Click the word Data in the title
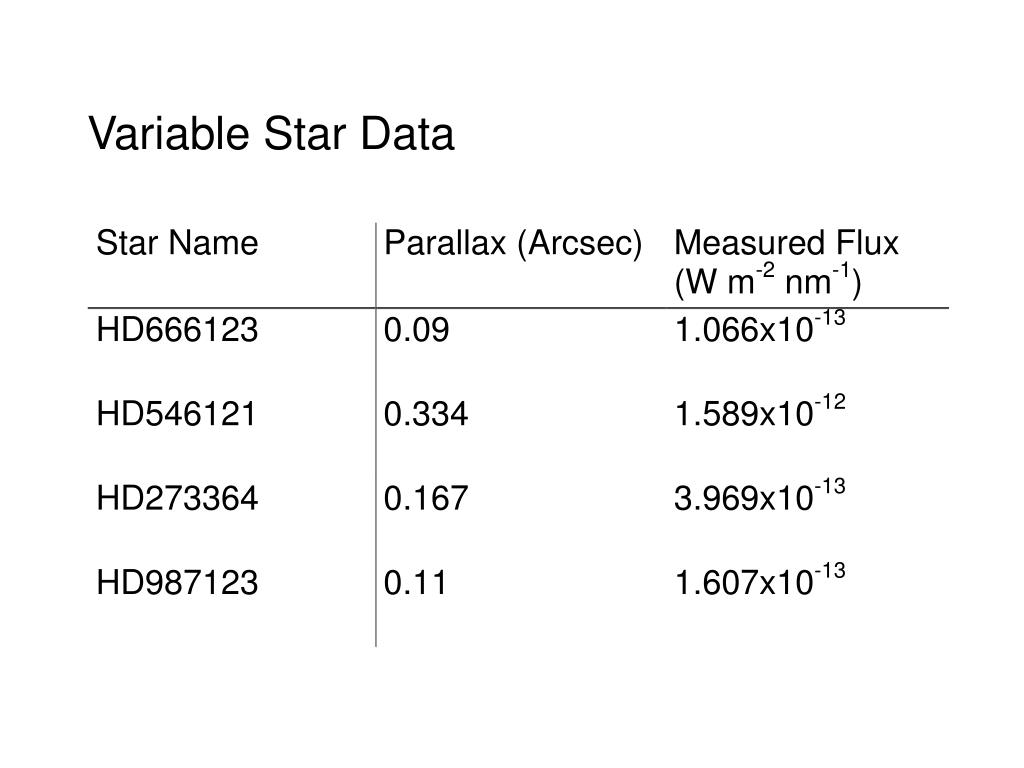Viewport: 1024px width, 768px height. (407, 134)
